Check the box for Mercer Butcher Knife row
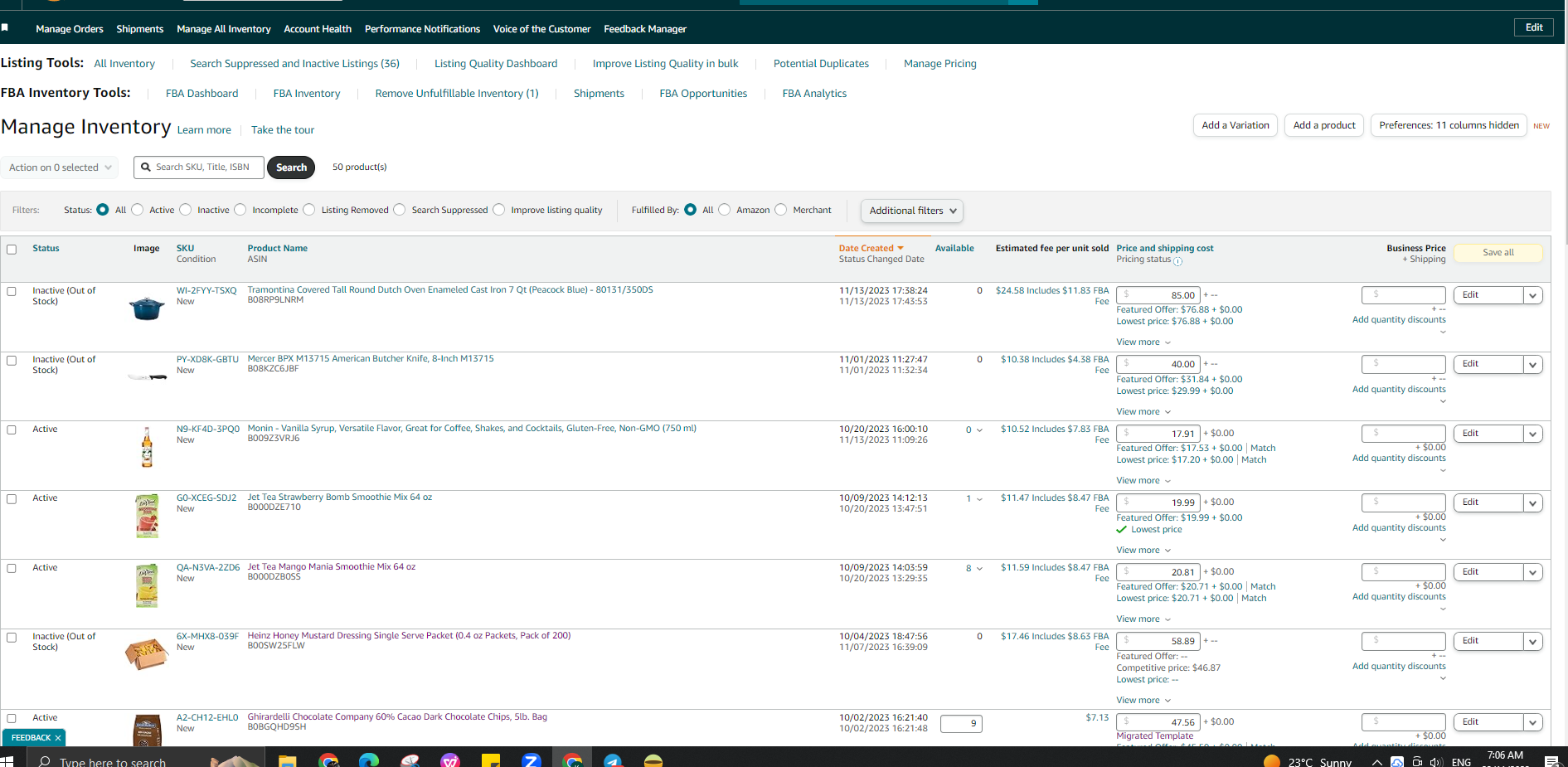This screenshot has height=767, width=1568. click(x=12, y=361)
